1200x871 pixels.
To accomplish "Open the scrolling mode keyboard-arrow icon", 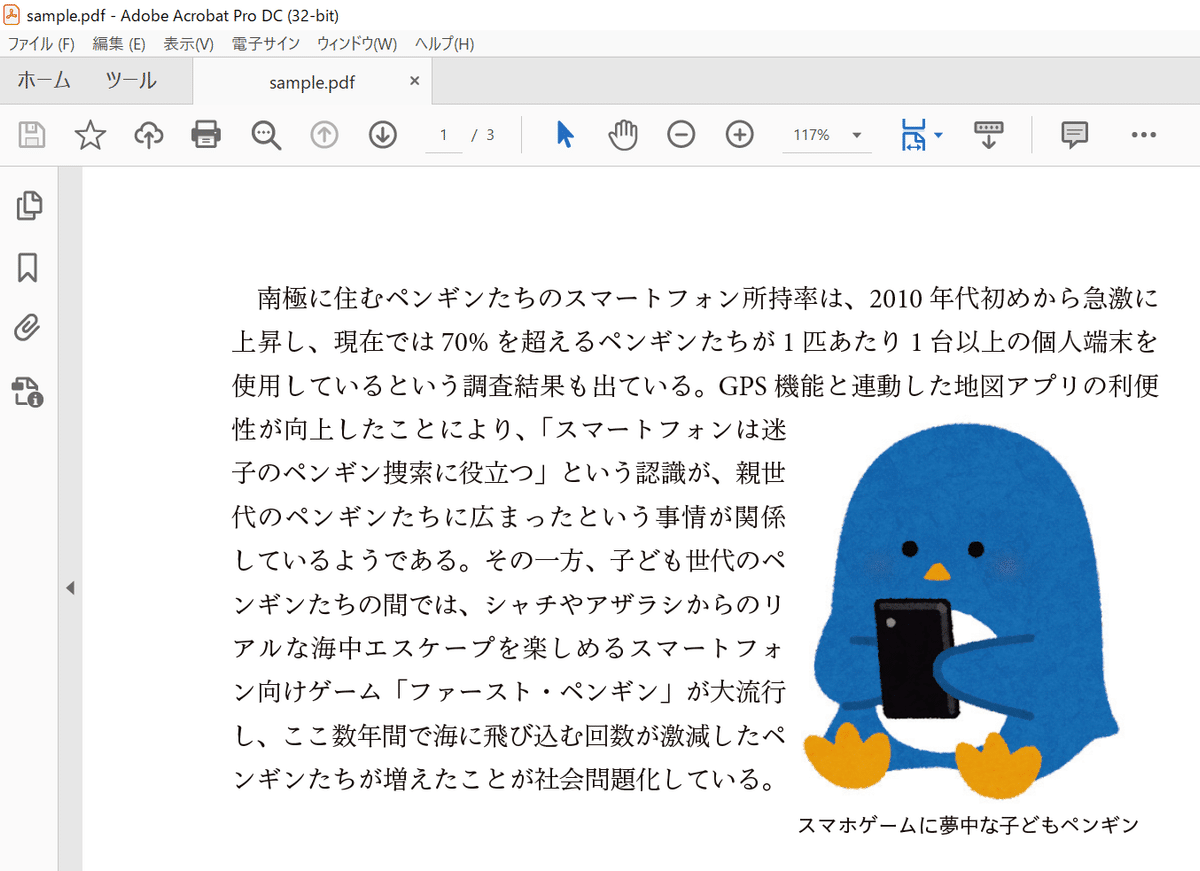I will click(988, 134).
